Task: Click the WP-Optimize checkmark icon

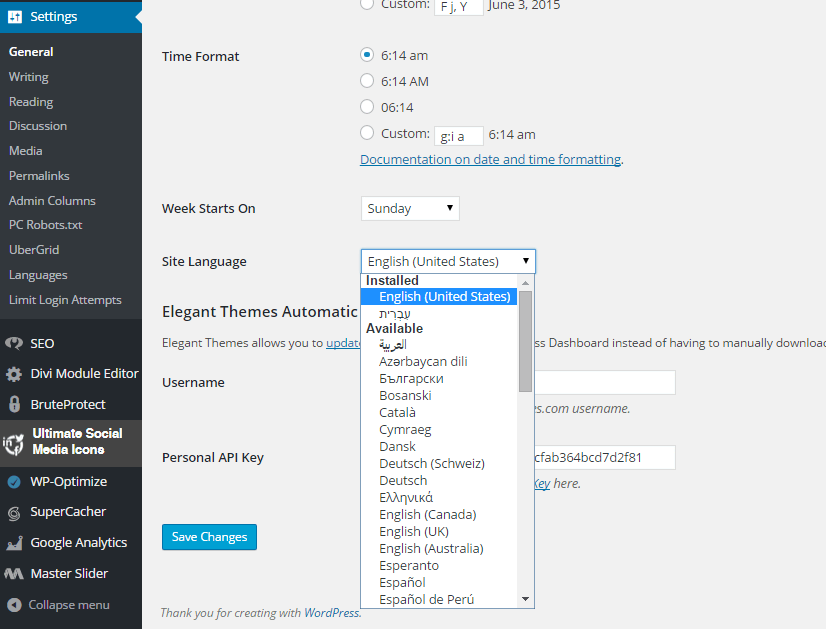Action: tap(14, 482)
